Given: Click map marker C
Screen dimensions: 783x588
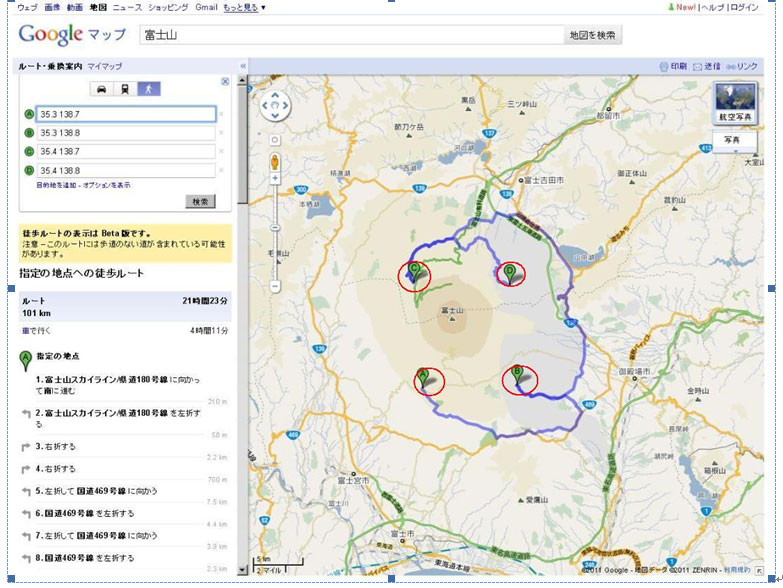Looking at the screenshot, I should click(413, 273).
